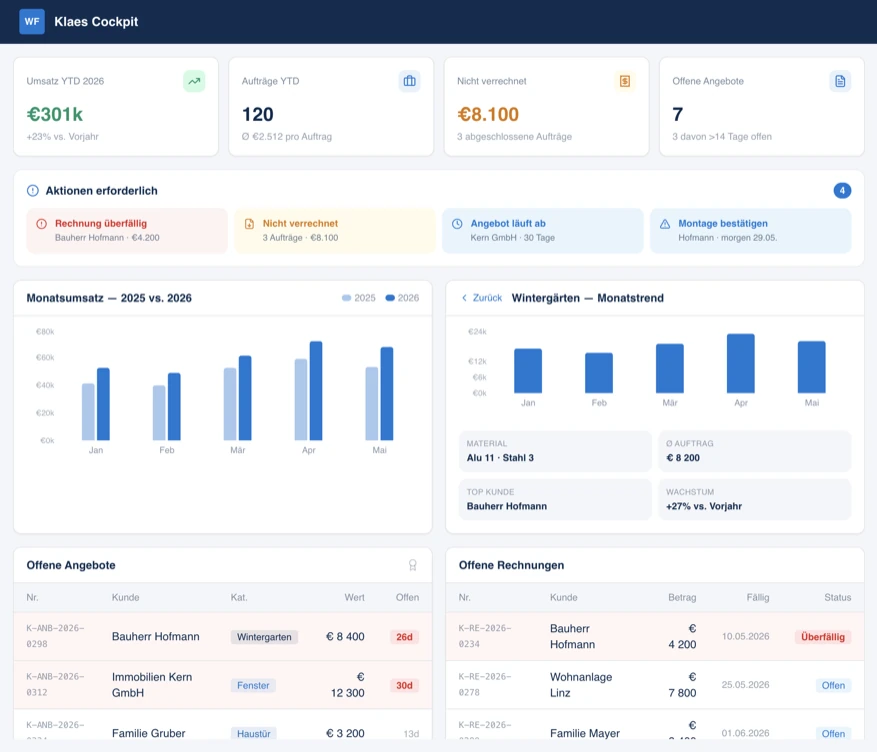
Task: Click offer number K-ANB-2026-0298
Action: [x=55, y=636]
